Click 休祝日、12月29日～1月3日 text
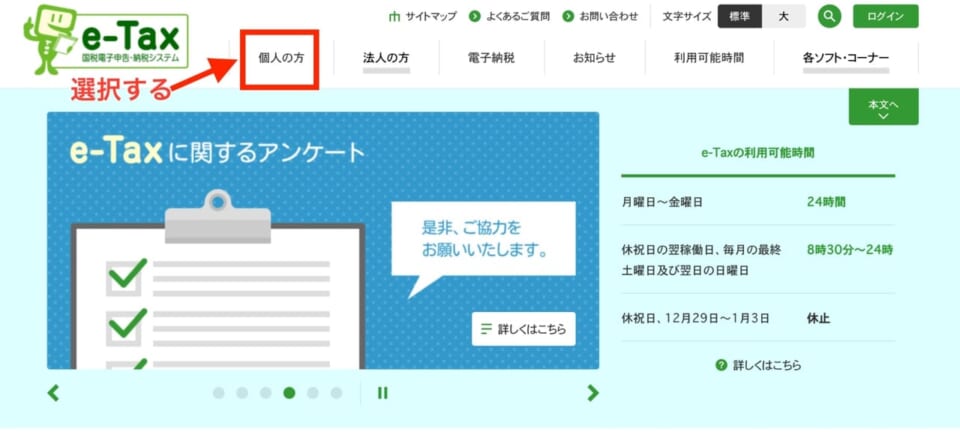The width and height of the screenshot is (960, 432). 696,318
